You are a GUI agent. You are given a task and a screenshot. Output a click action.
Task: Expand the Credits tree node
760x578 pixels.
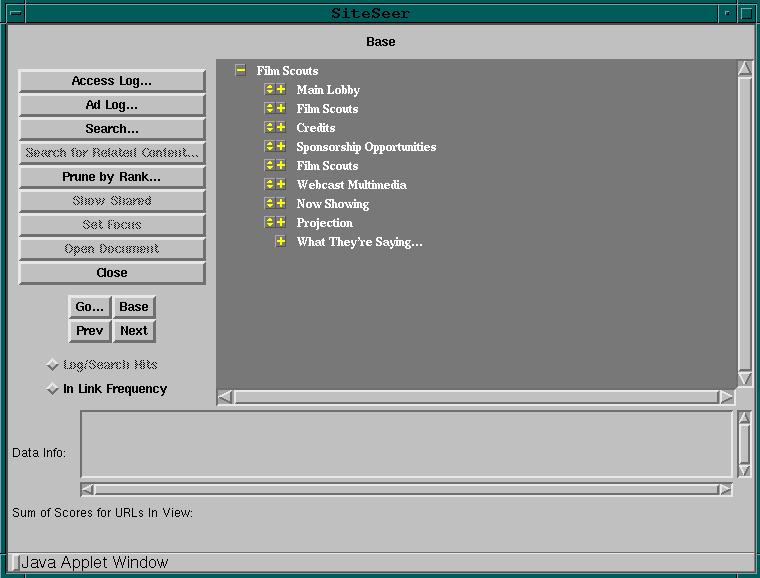click(x=281, y=127)
